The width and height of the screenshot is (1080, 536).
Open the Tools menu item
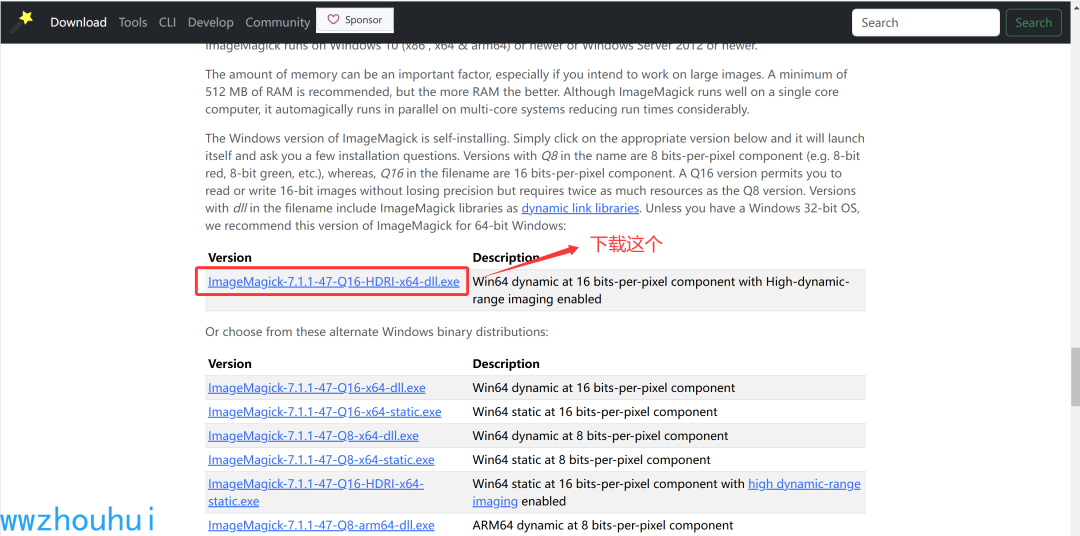(x=133, y=22)
